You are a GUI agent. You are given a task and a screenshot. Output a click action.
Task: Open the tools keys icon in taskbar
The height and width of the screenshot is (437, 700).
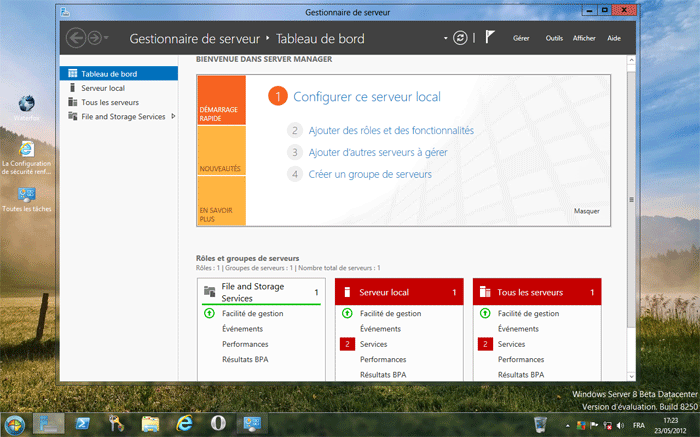click(117, 424)
